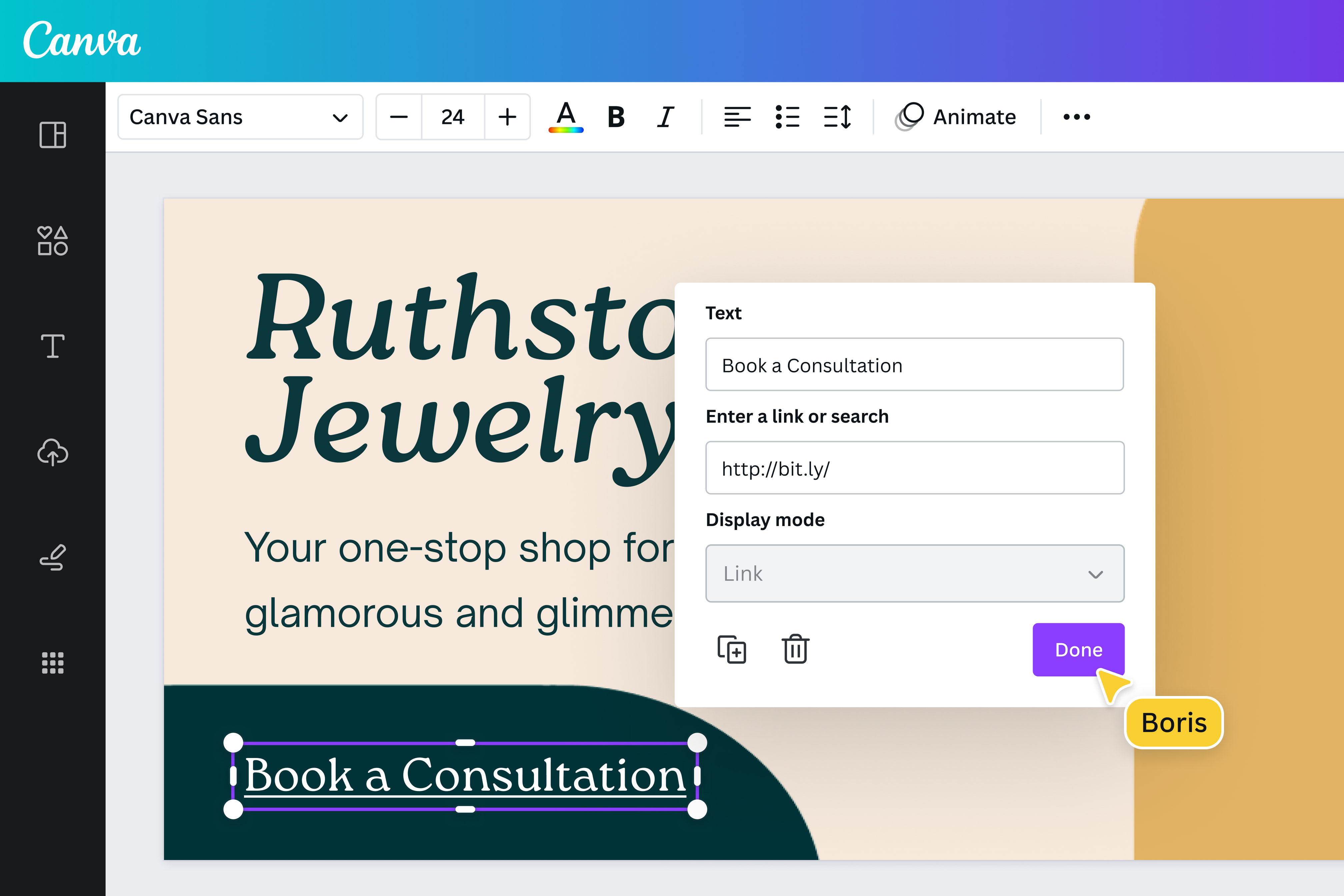The image size is (1344, 896).
Task: Open the Text panel
Action: click(x=53, y=347)
